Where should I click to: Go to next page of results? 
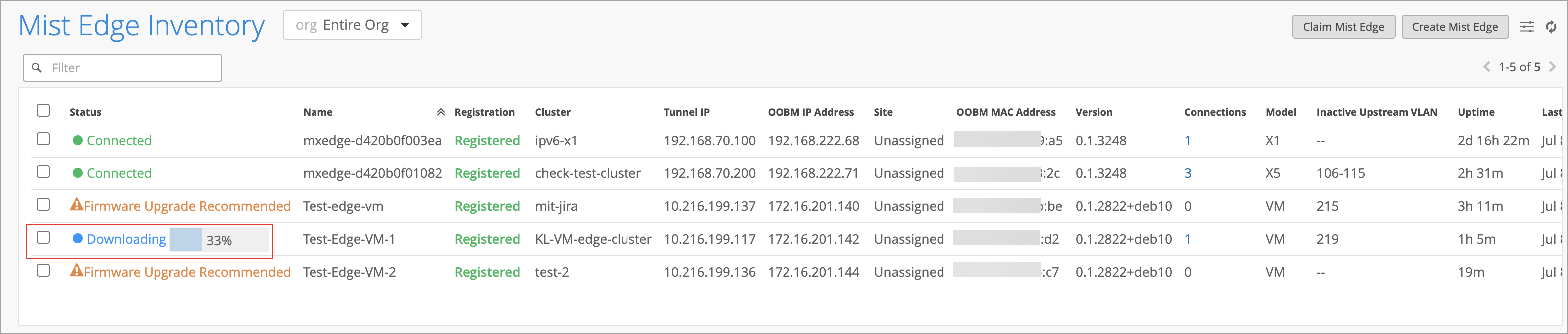(x=1552, y=67)
